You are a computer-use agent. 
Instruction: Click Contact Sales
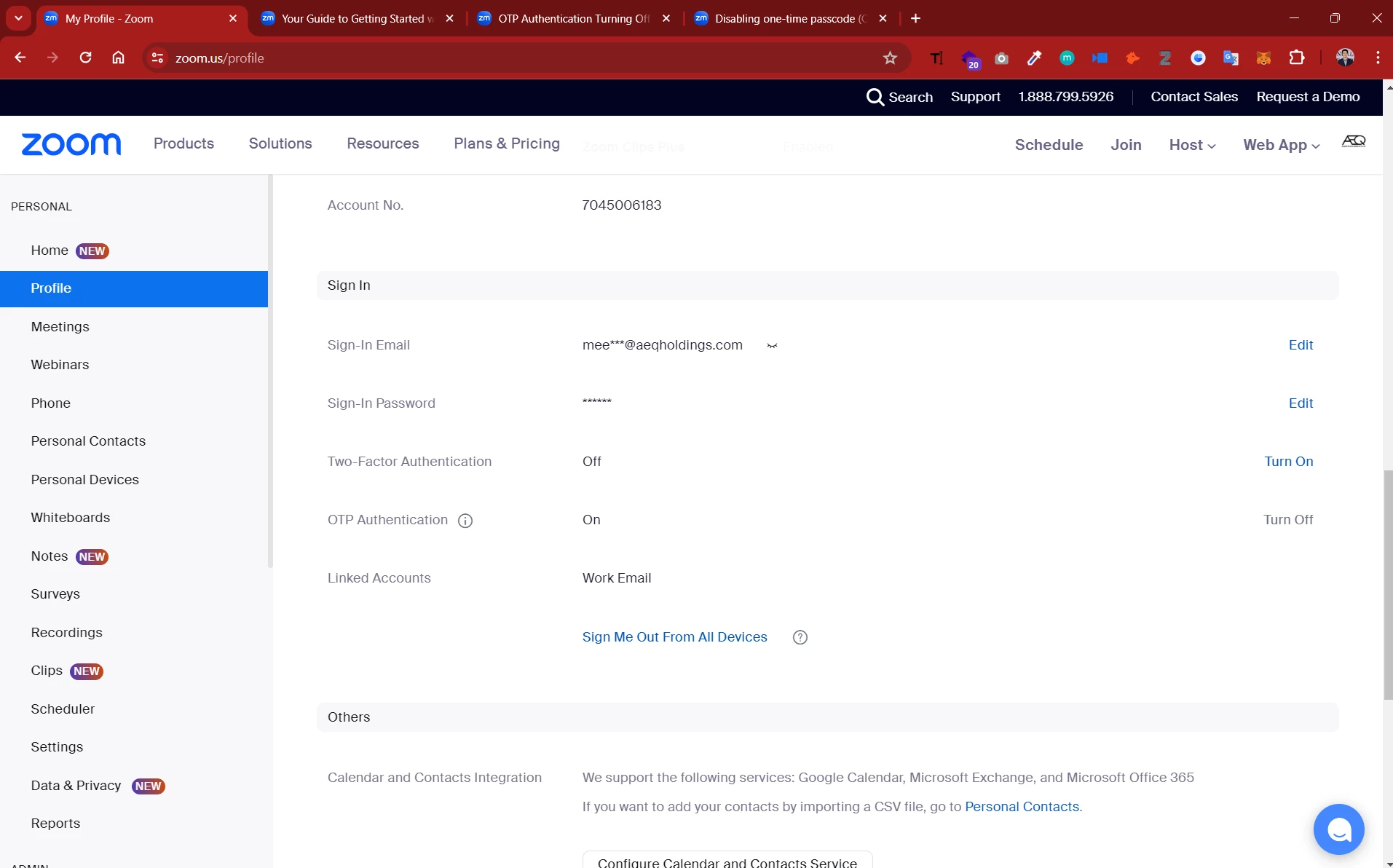pos(1194,97)
